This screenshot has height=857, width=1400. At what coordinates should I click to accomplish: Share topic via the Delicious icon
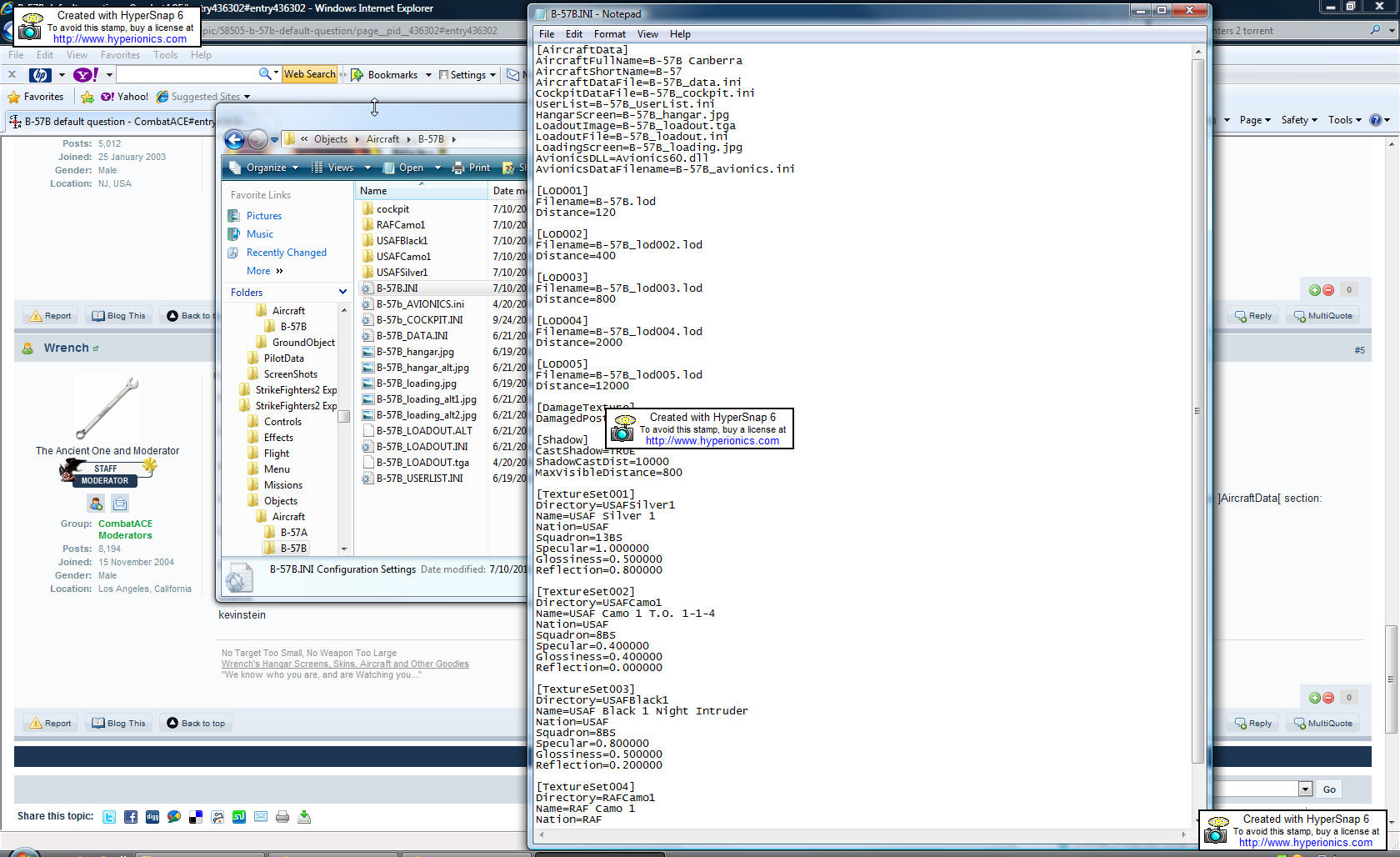click(x=196, y=817)
